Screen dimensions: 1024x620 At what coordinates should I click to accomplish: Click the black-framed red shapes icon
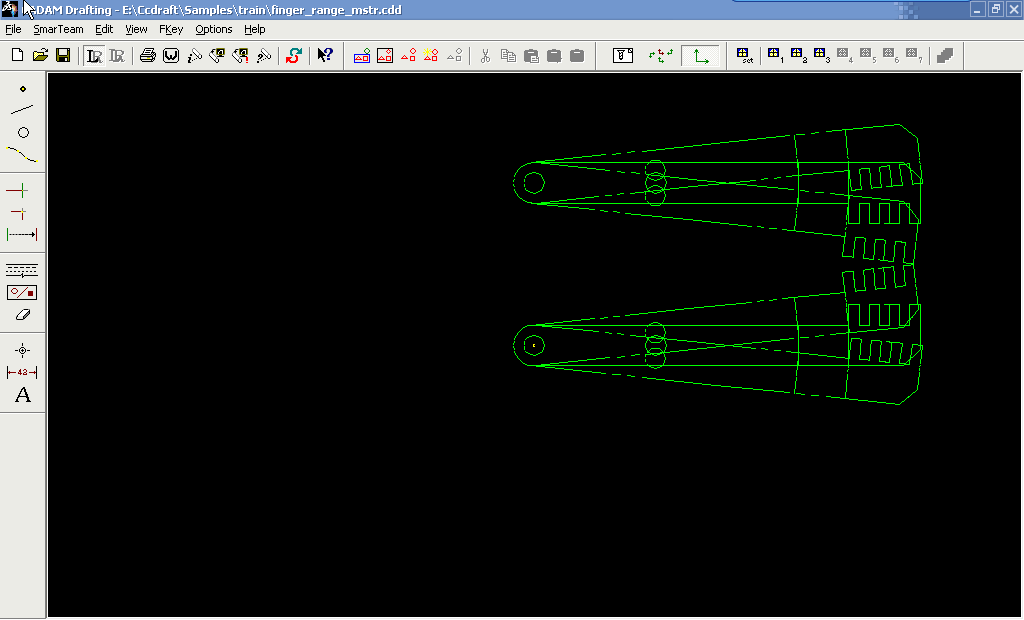click(x=385, y=56)
